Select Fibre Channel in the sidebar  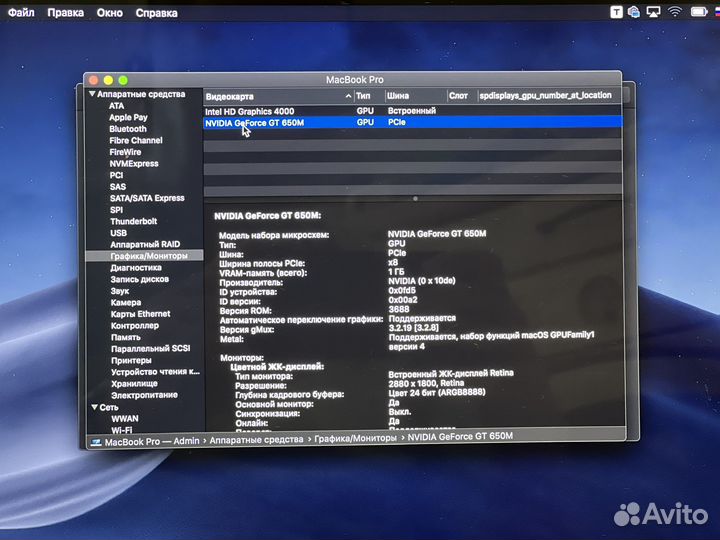click(x=136, y=141)
